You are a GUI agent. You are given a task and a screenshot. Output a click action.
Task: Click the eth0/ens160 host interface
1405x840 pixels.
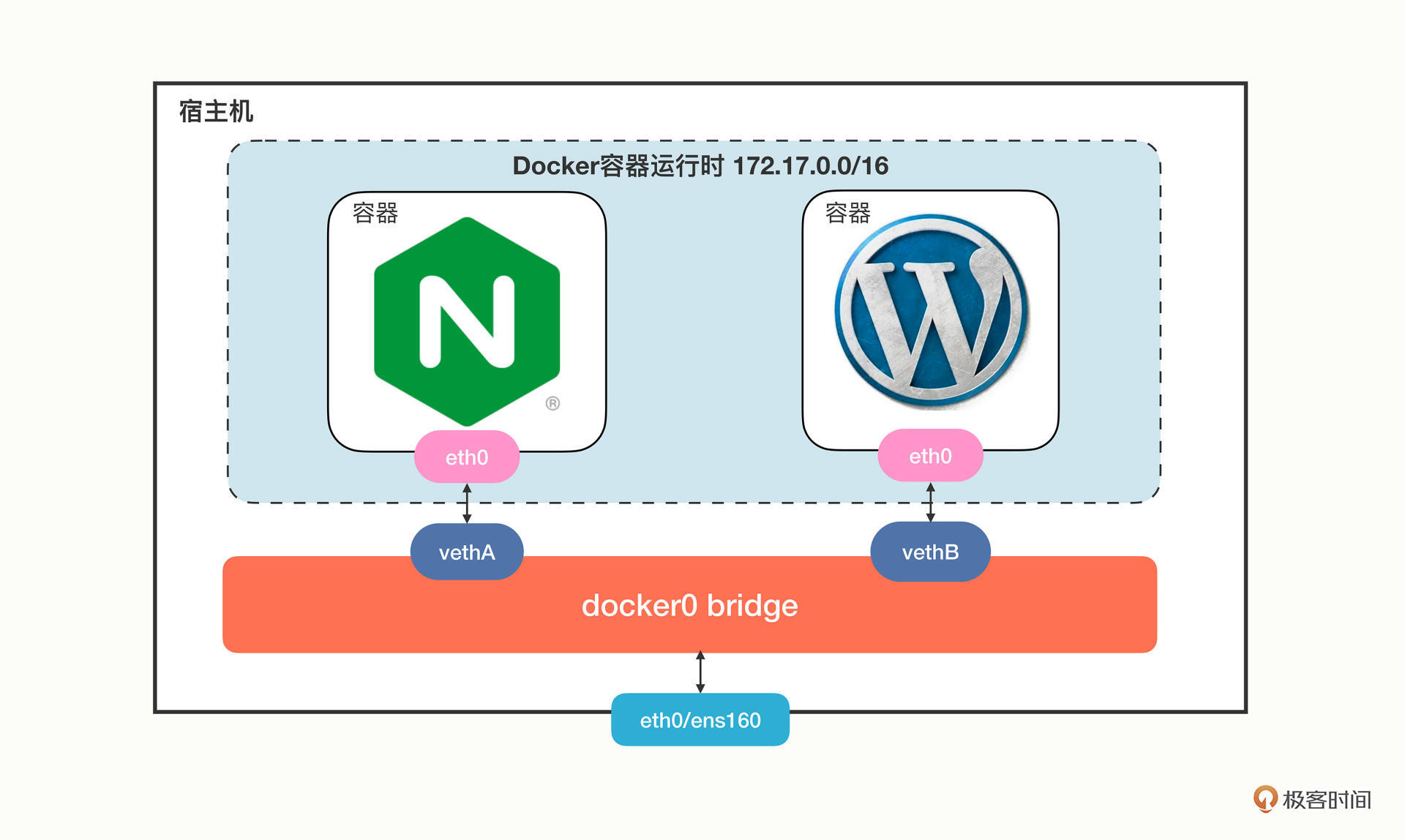pyautogui.click(x=700, y=720)
